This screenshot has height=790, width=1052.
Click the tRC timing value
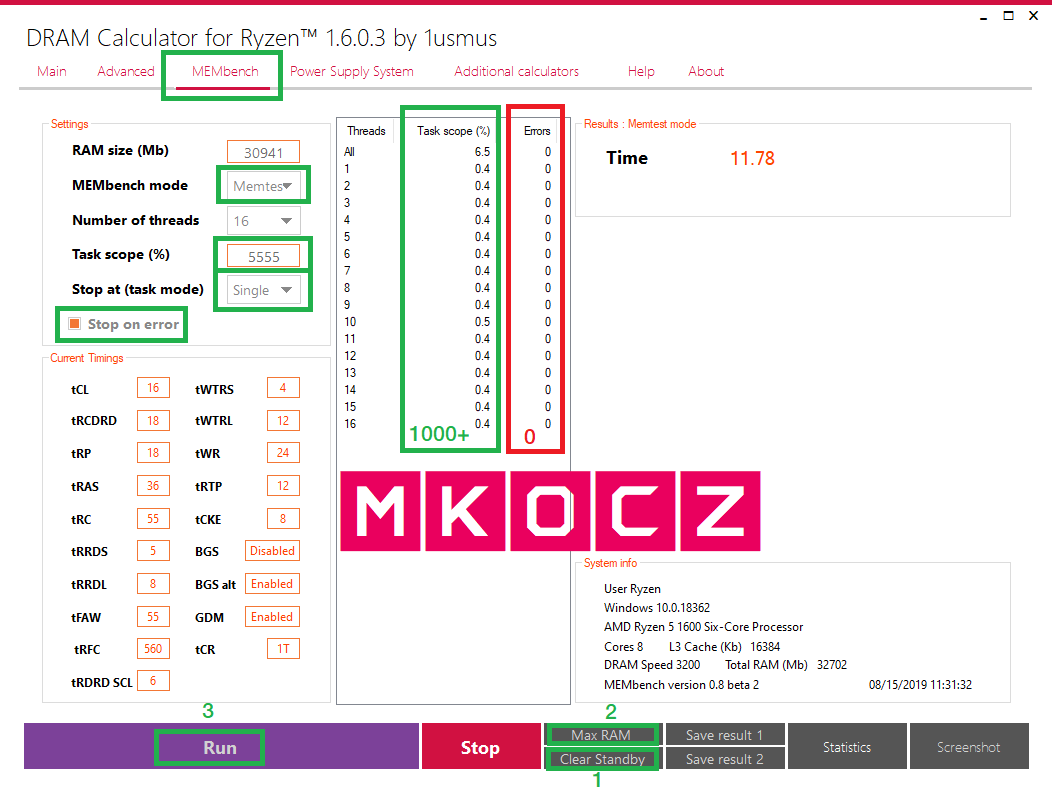(x=153, y=518)
